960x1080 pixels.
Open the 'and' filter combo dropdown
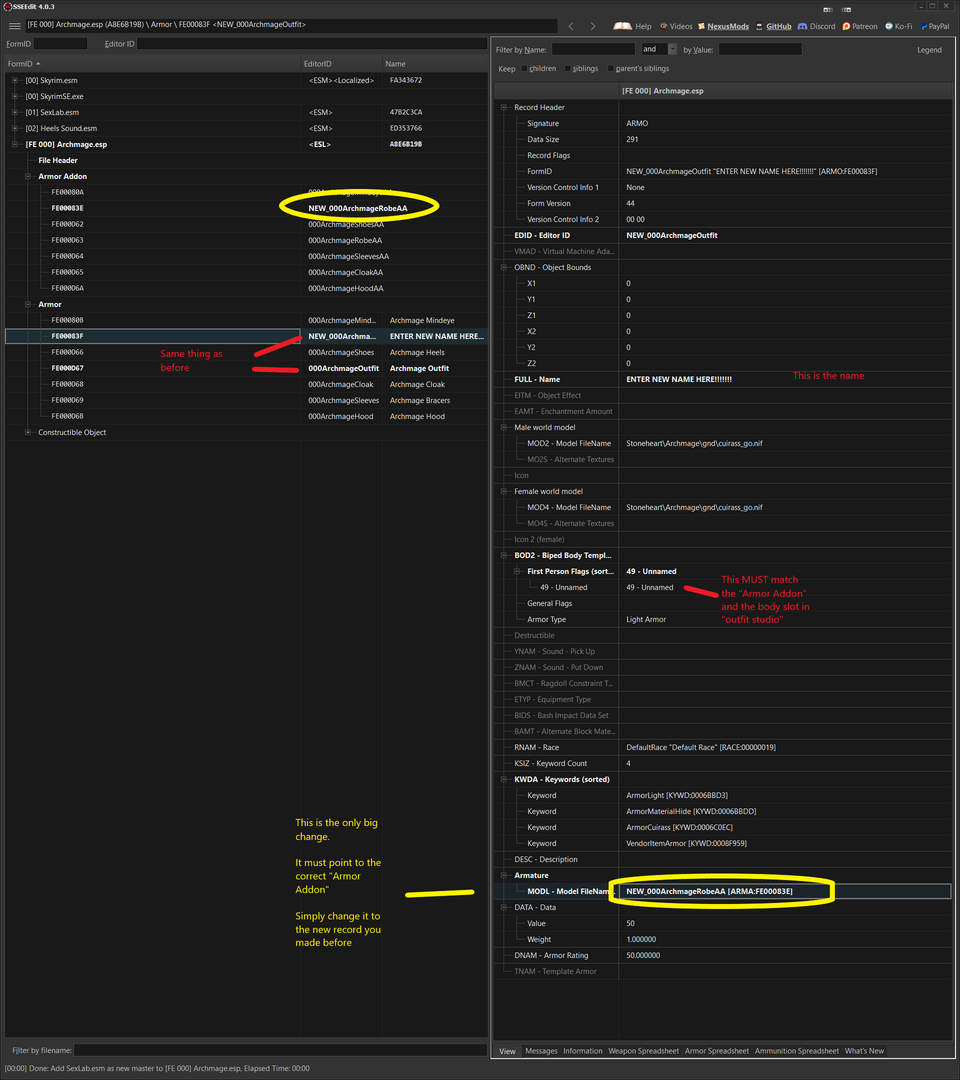tap(672, 49)
